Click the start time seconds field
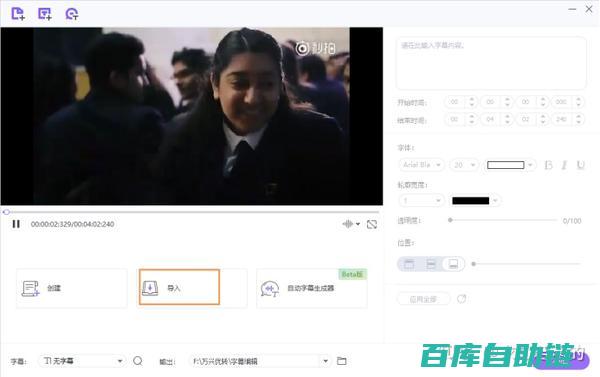 pos(525,102)
